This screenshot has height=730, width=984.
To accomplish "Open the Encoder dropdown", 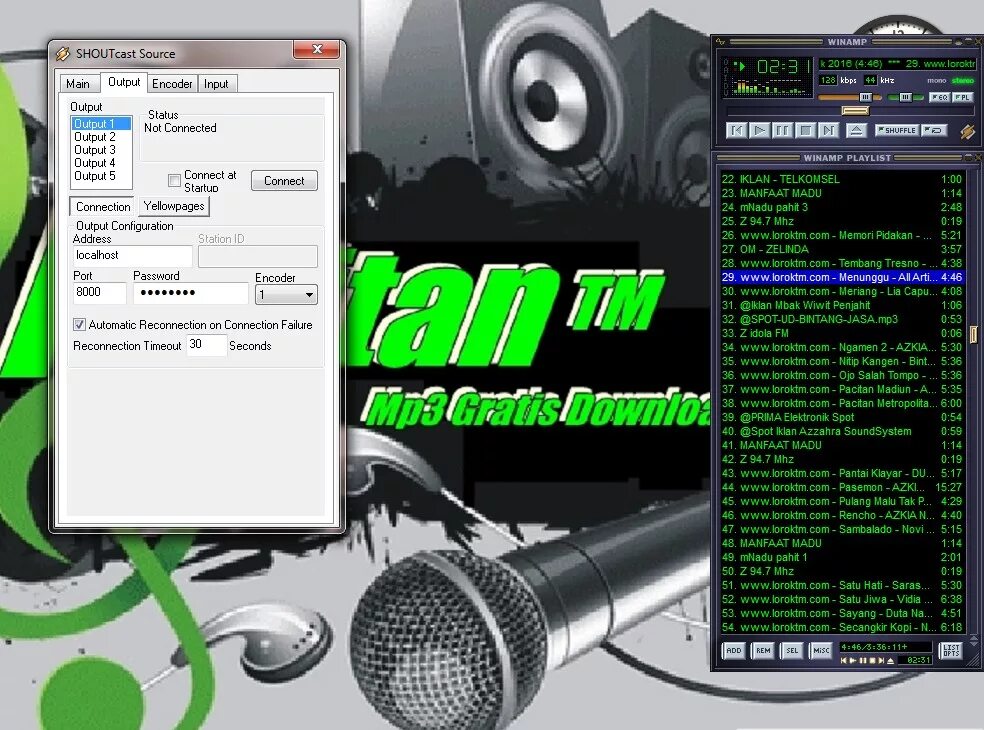I will coord(286,294).
